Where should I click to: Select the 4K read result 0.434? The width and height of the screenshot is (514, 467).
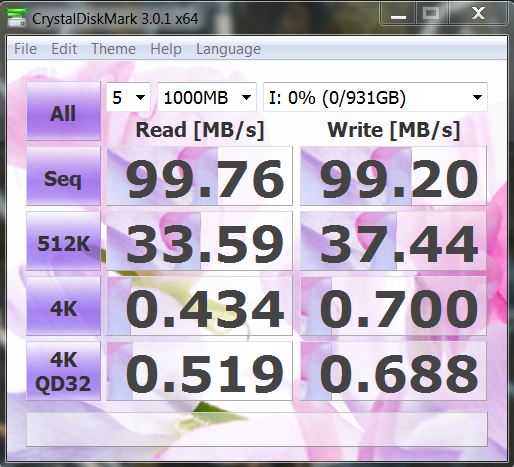coord(199,306)
